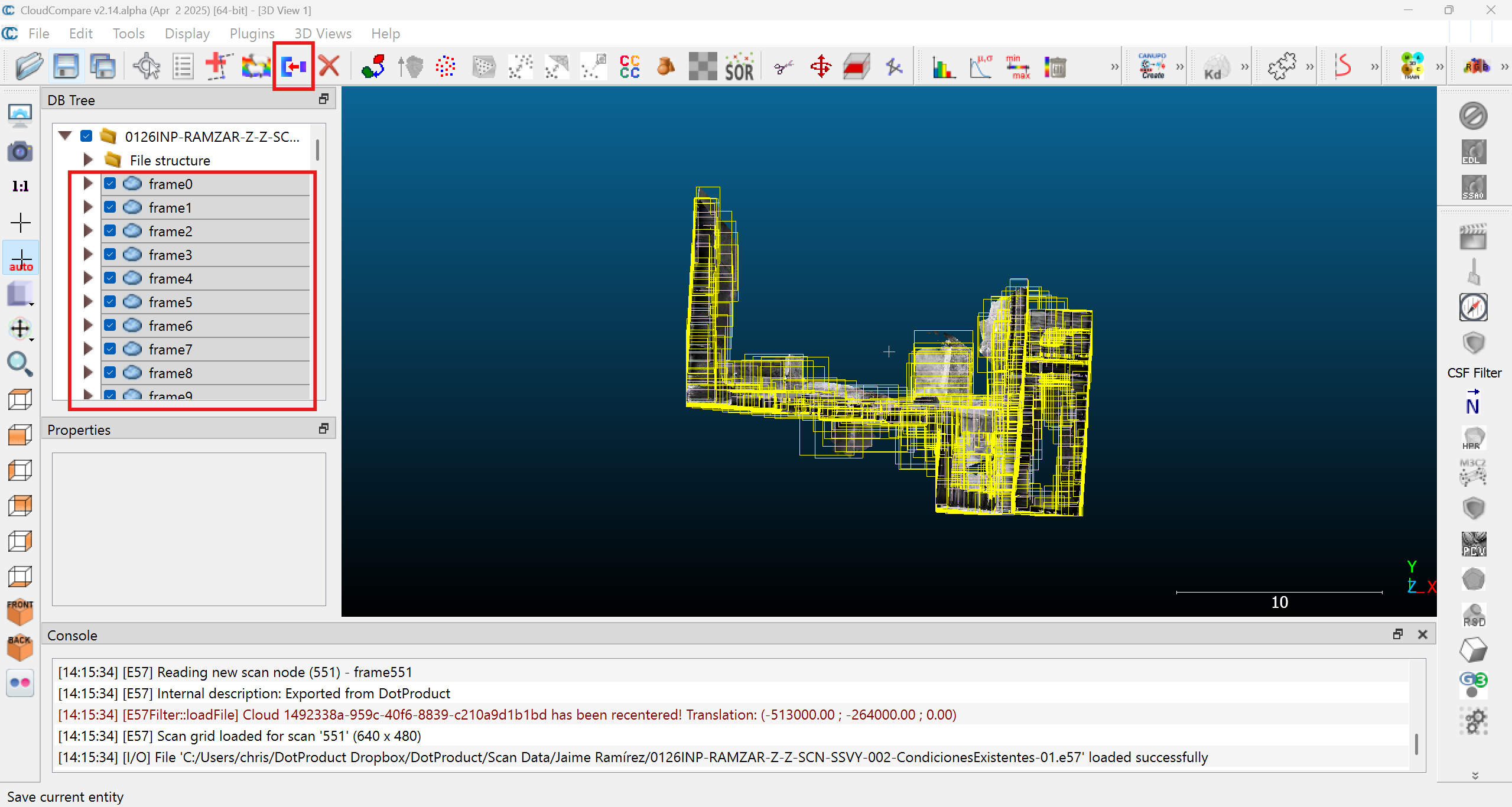Collapse the 0126INP-RAMZAR root node
The height and width of the screenshot is (807, 1512).
(65, 136)
